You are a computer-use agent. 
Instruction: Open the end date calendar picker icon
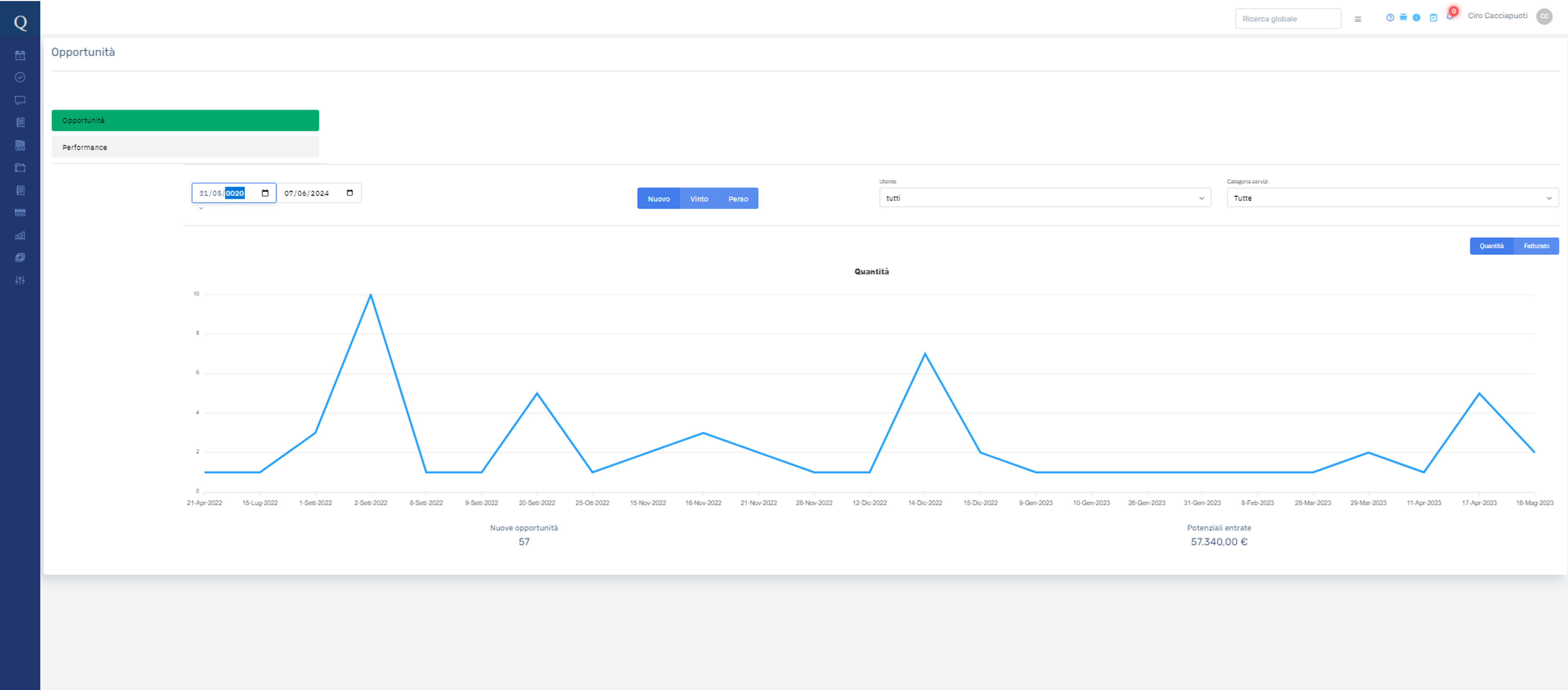click(350, 193)
